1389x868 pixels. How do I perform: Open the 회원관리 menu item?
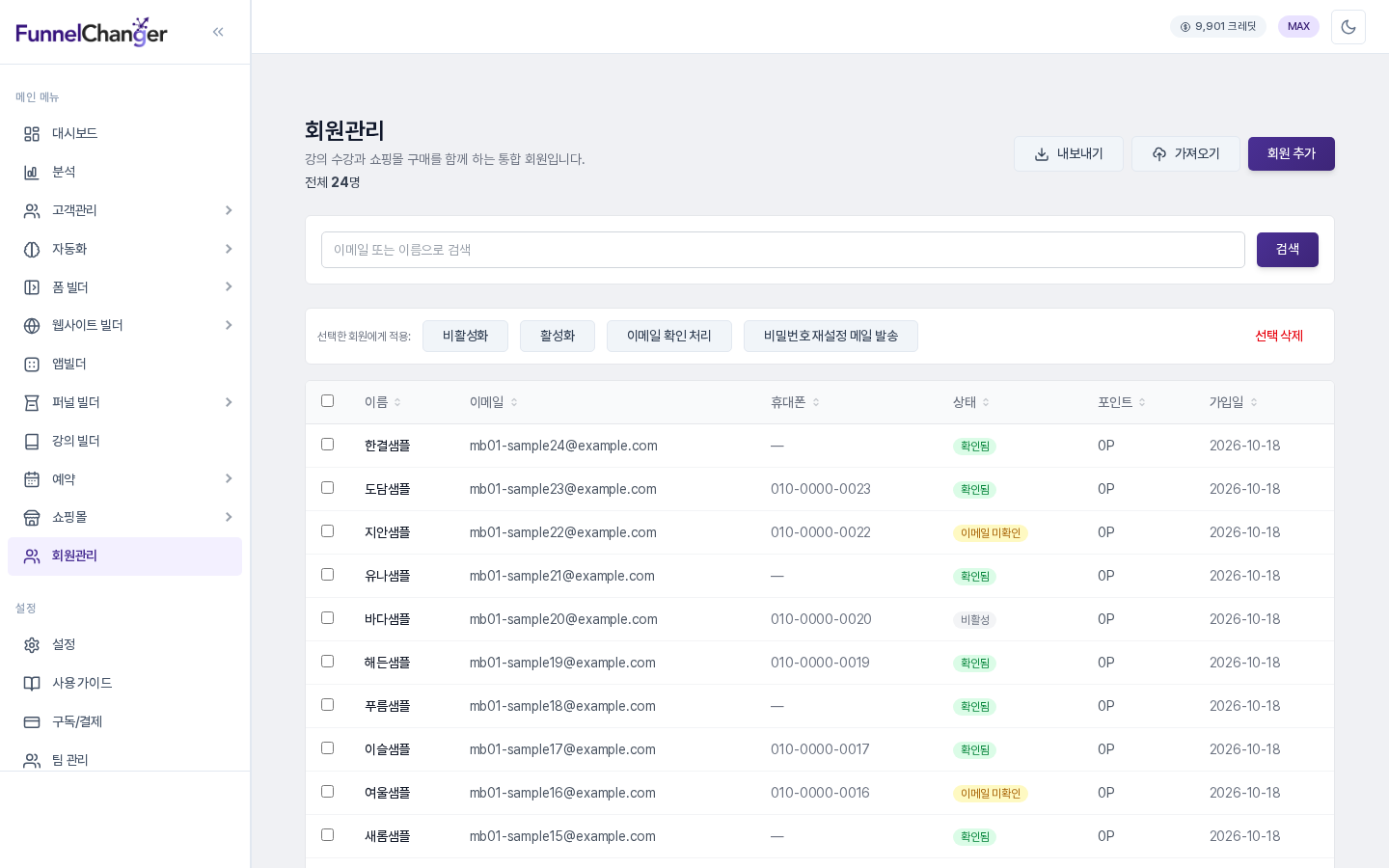(x=124, y=556)
